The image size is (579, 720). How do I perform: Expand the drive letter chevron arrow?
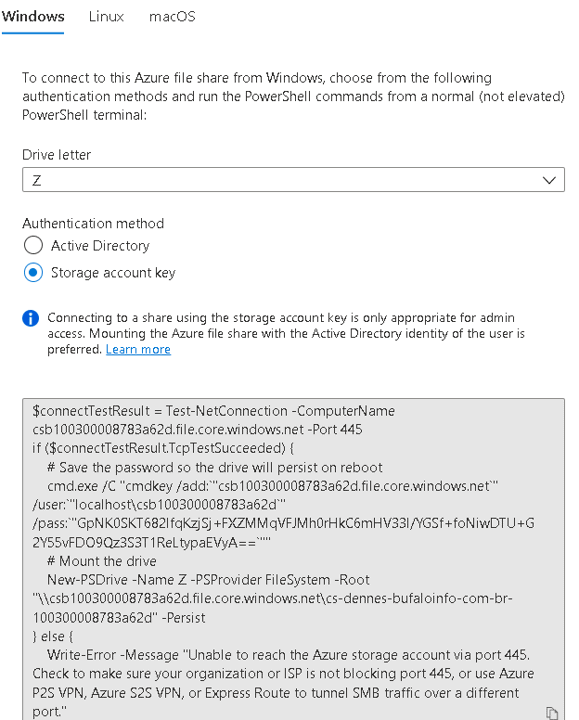click(549, 180)
